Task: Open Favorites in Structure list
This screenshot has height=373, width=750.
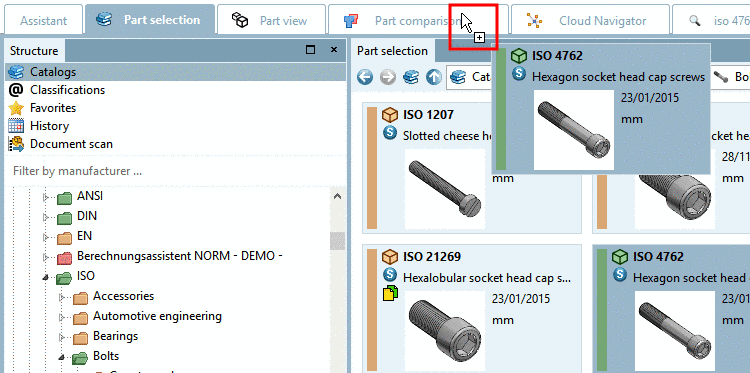Action: (52, 108)
